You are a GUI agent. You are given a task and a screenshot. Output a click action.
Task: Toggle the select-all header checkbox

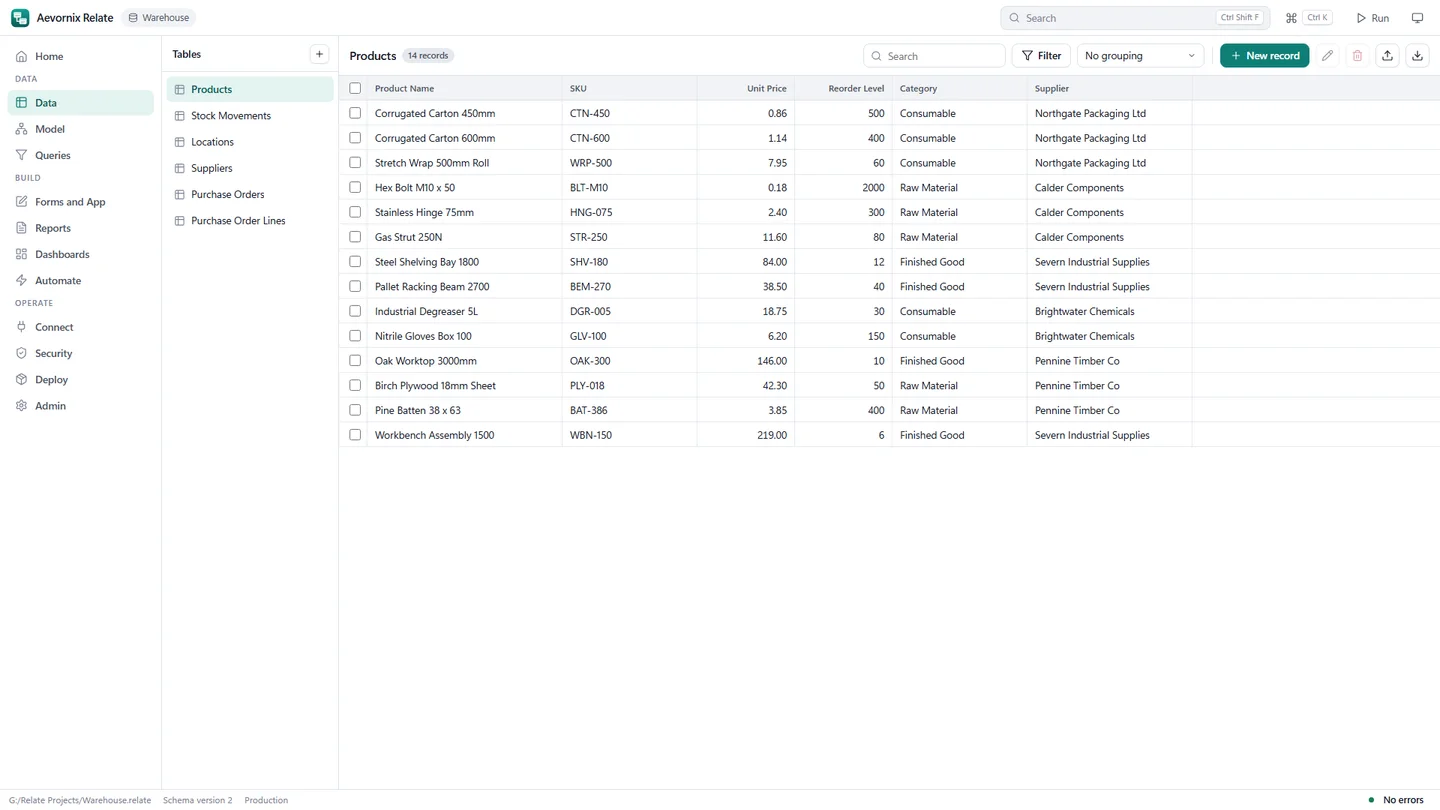tap(355, 88)
